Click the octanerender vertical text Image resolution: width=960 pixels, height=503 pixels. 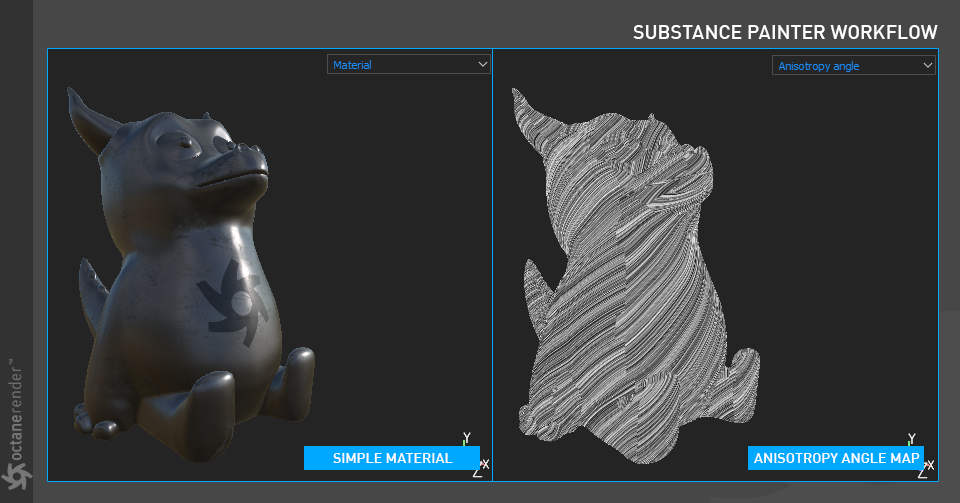(17, 409)
